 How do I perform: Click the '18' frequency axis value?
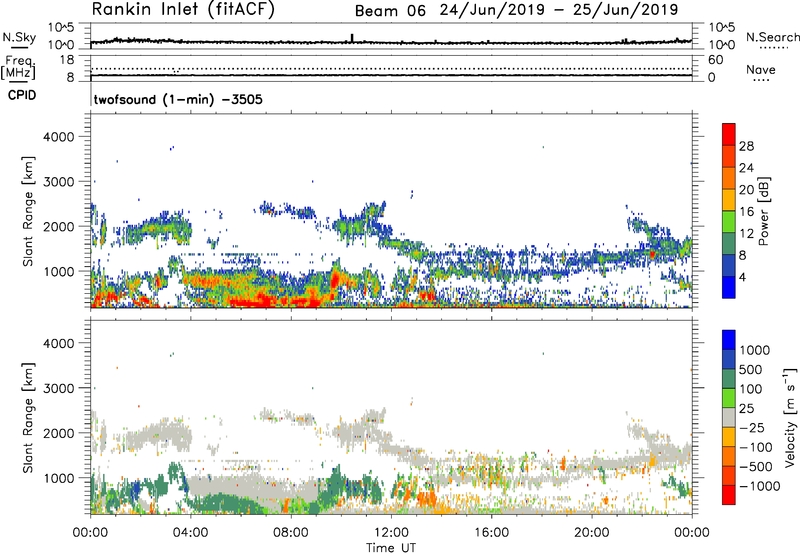[67, 60]
